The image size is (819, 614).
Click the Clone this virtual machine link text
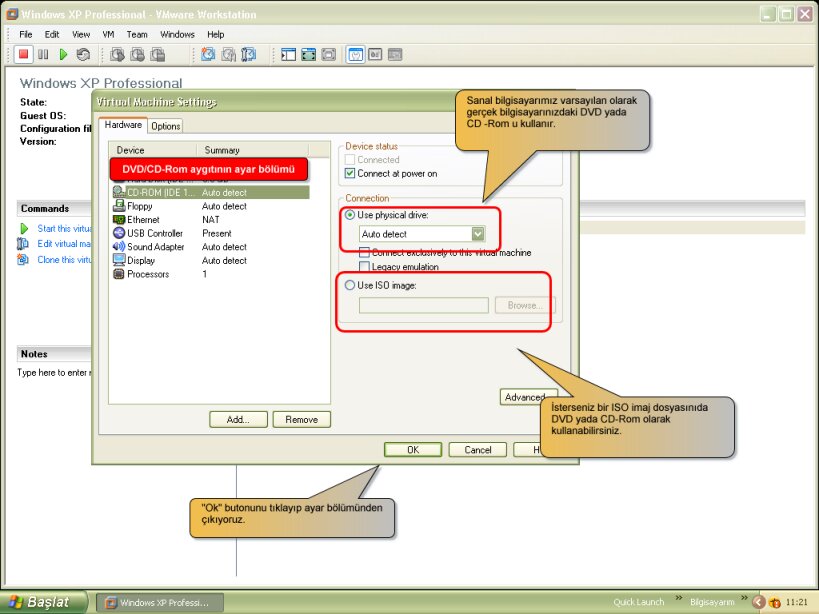(64, 259)
